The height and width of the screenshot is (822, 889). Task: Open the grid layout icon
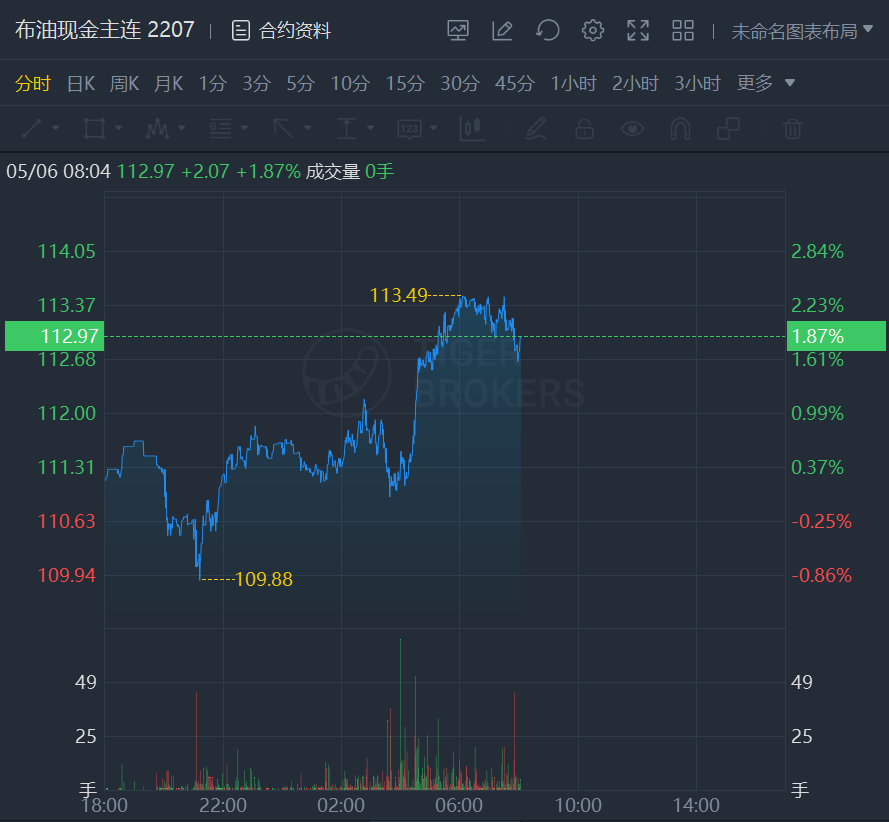[x=683, y=31]
